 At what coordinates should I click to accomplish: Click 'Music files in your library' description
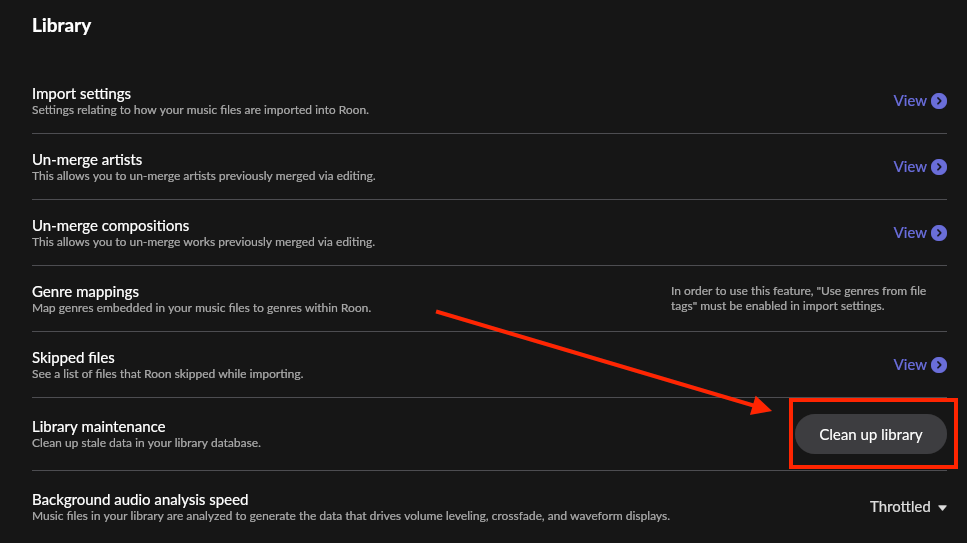(x=351, y=516)
